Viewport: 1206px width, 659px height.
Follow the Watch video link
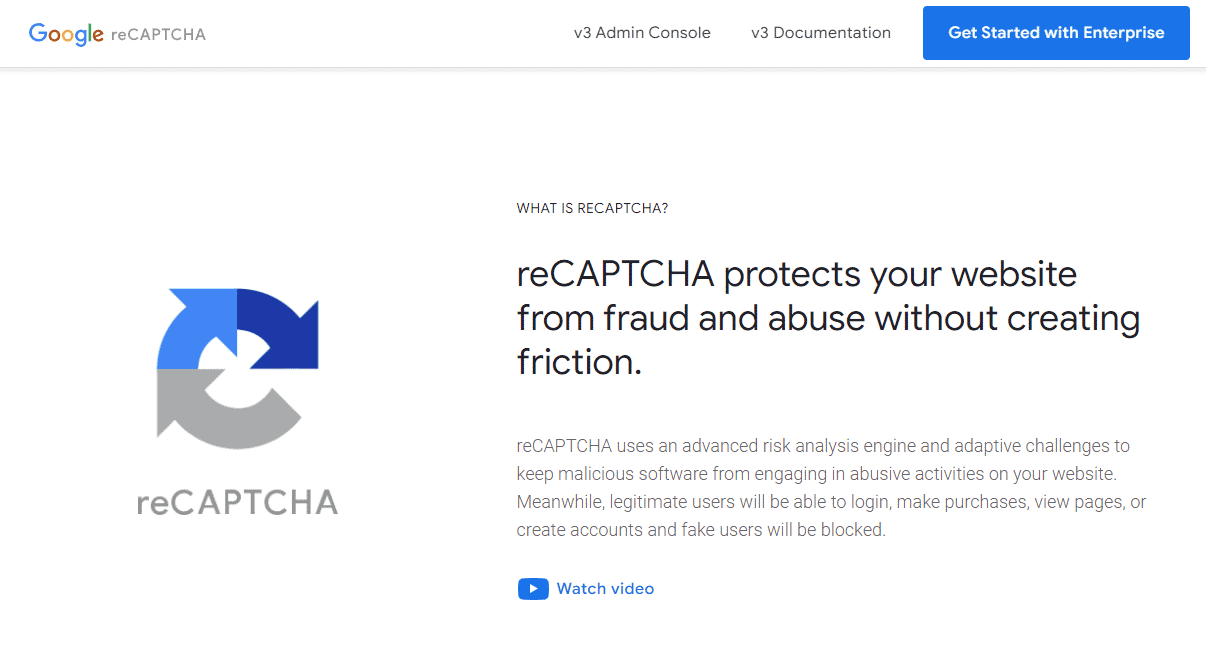pos(605,588)
